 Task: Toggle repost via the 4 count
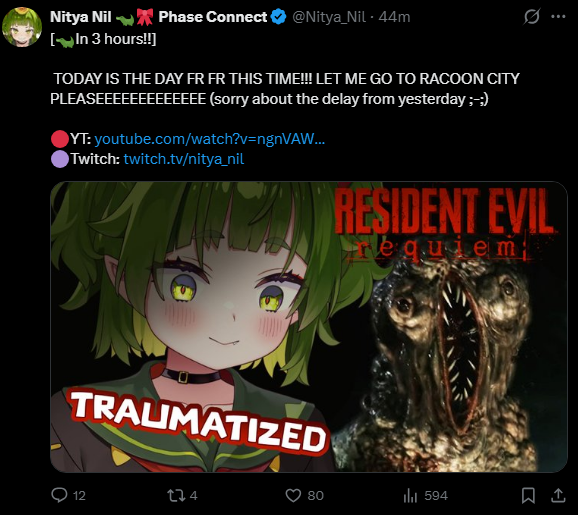194,495
